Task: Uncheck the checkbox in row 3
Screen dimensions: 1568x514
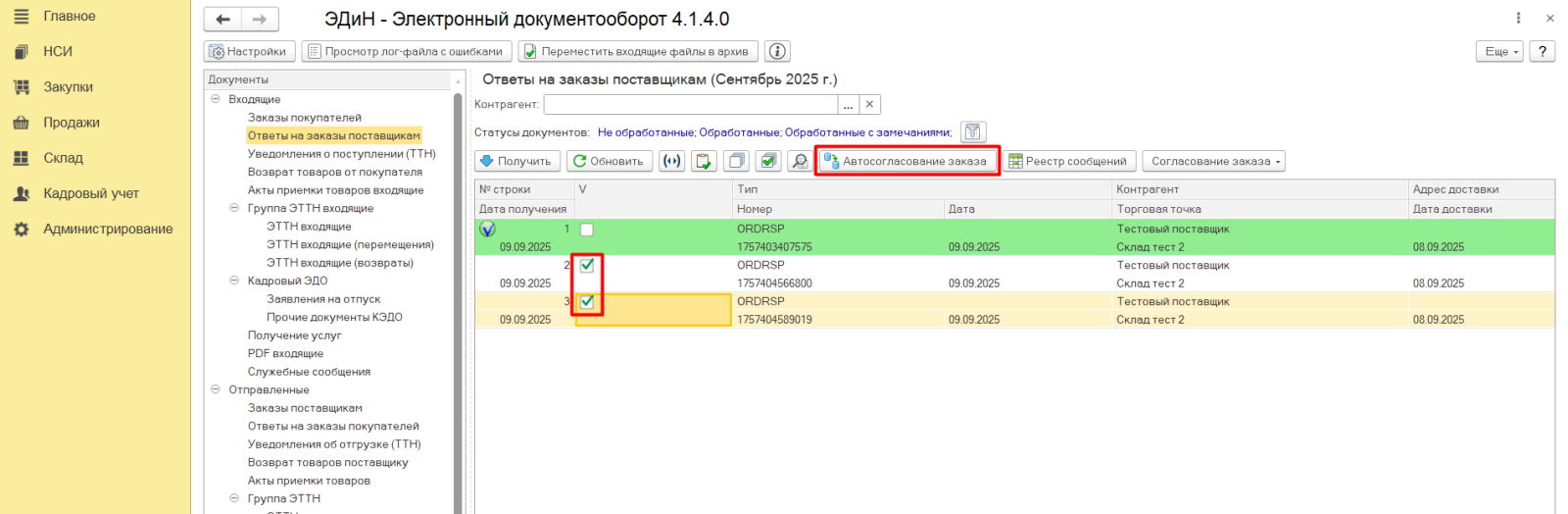Action: pyautogui.click(x=586, y=302)
